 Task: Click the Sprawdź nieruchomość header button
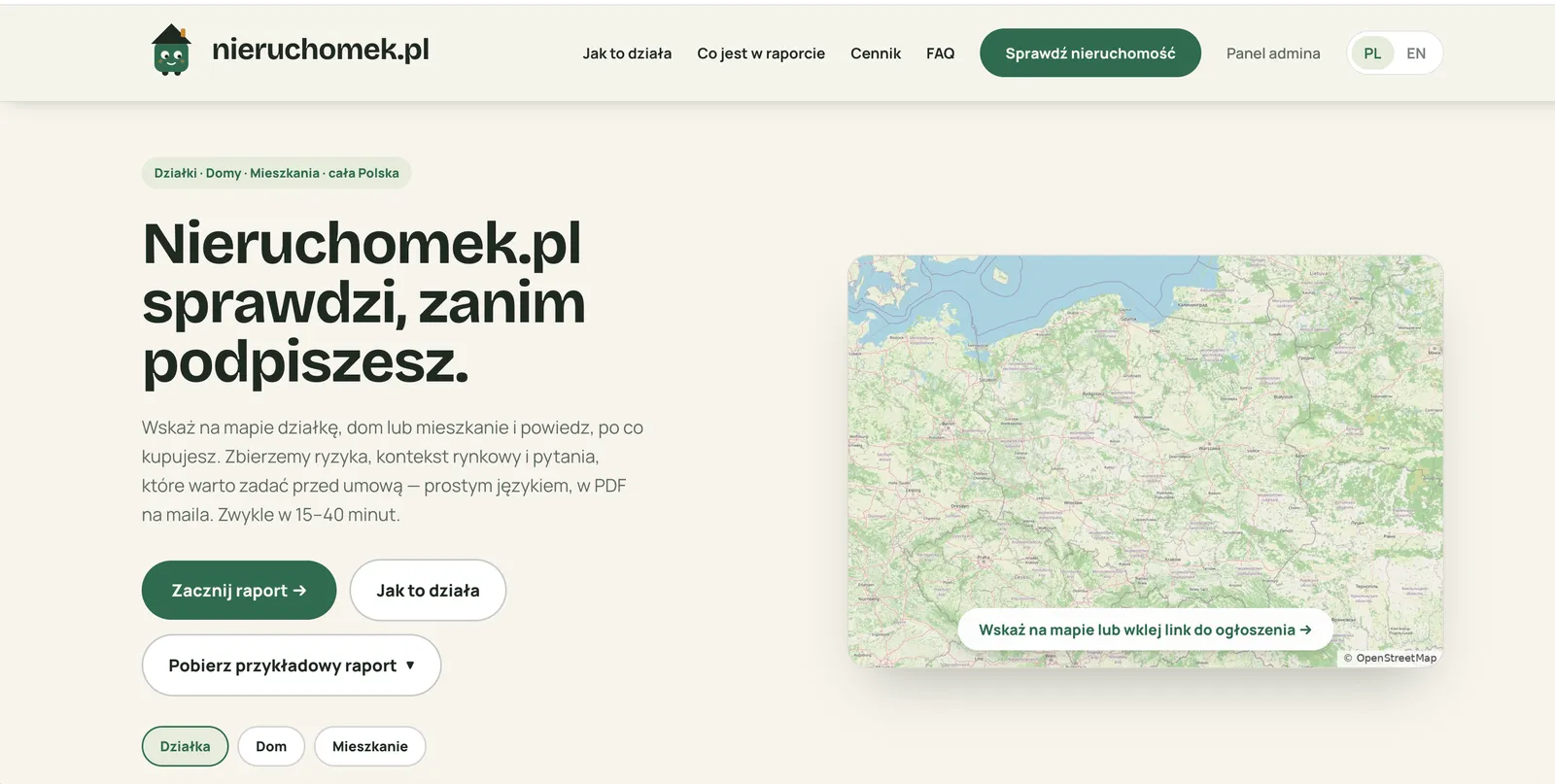(1090, 53)
